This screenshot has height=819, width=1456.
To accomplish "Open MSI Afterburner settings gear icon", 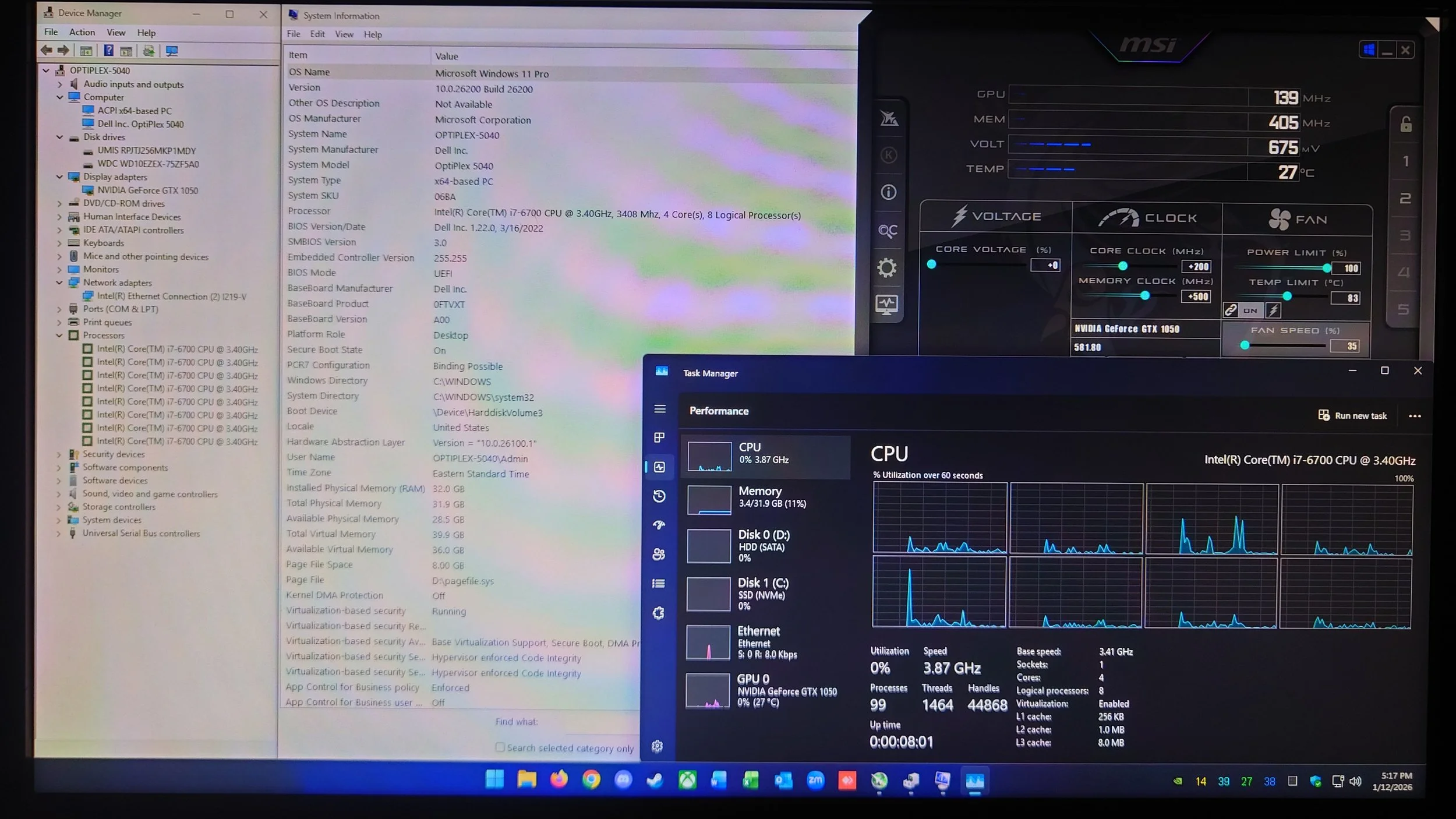I will [887, 268].
